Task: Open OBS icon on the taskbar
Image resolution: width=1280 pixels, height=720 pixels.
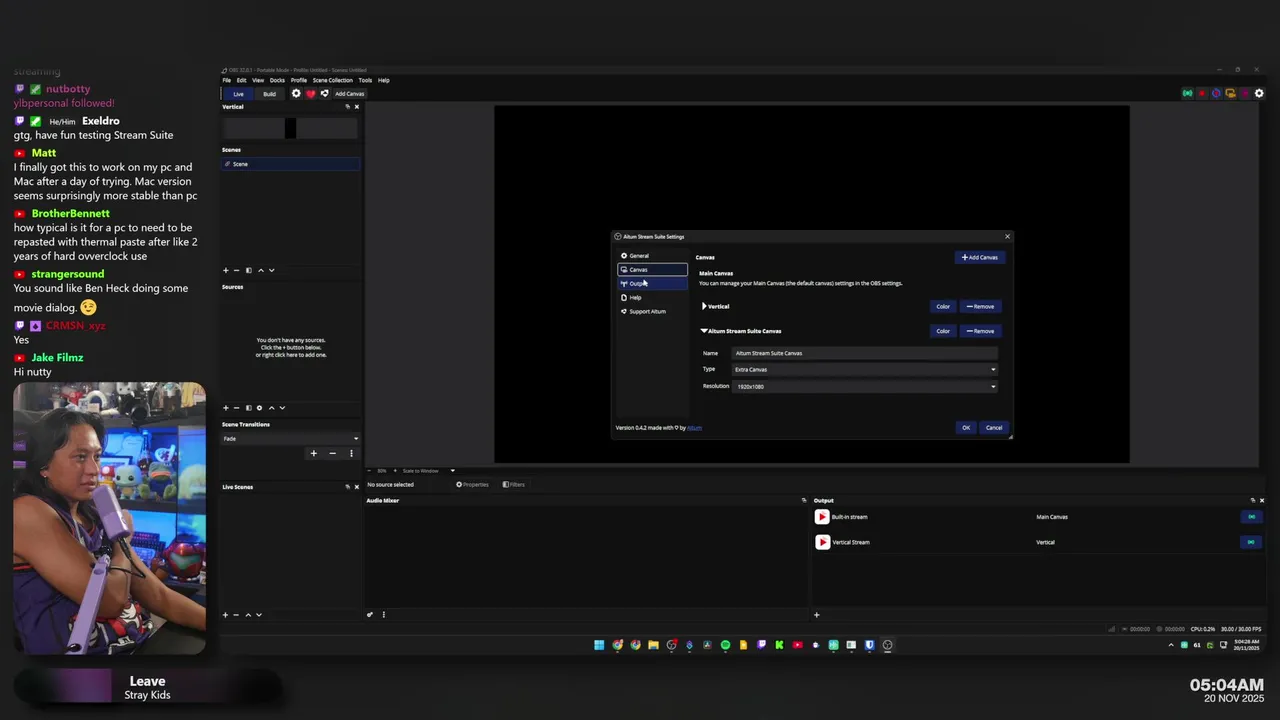Action: tap(887, 645)
